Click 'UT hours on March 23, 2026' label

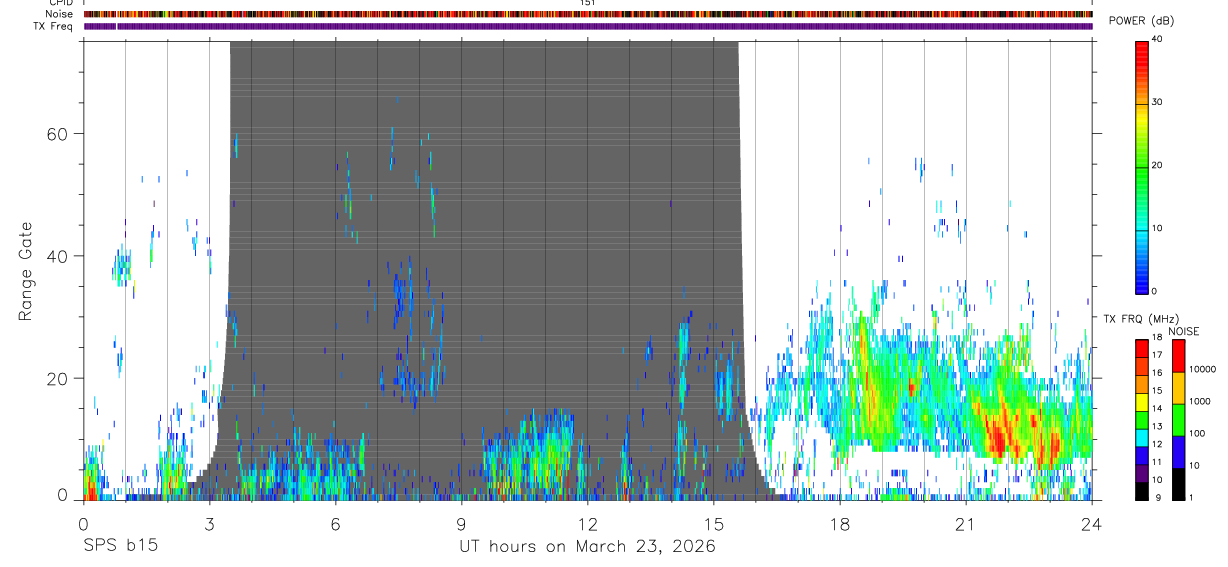[587, 547]
